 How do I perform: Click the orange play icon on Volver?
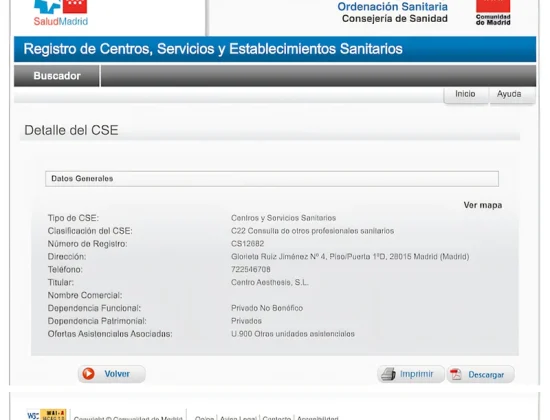(x=88, y=374)
